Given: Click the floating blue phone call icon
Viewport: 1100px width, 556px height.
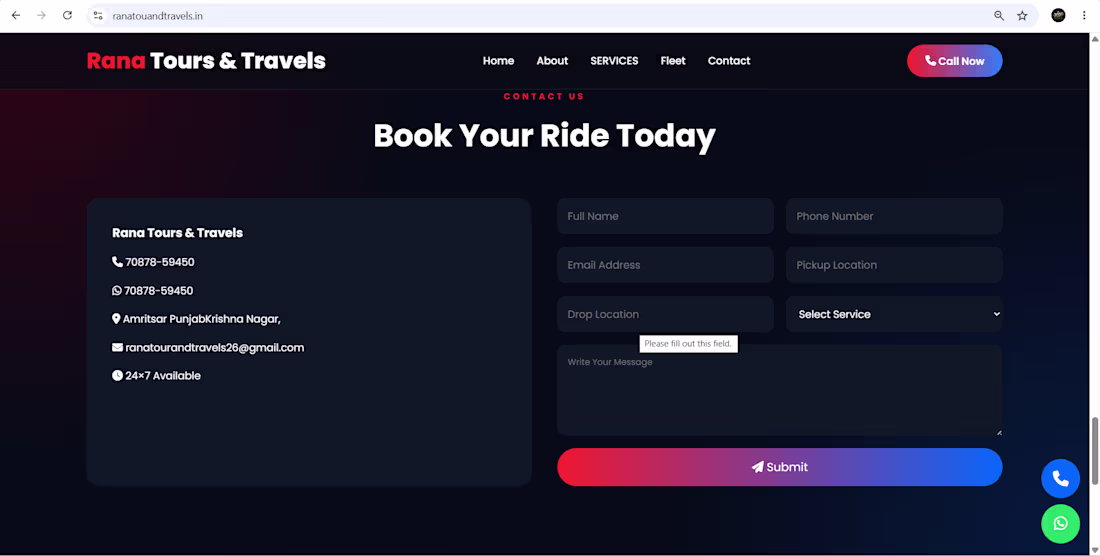Looking at the screenshot, I should point(1060,479).
